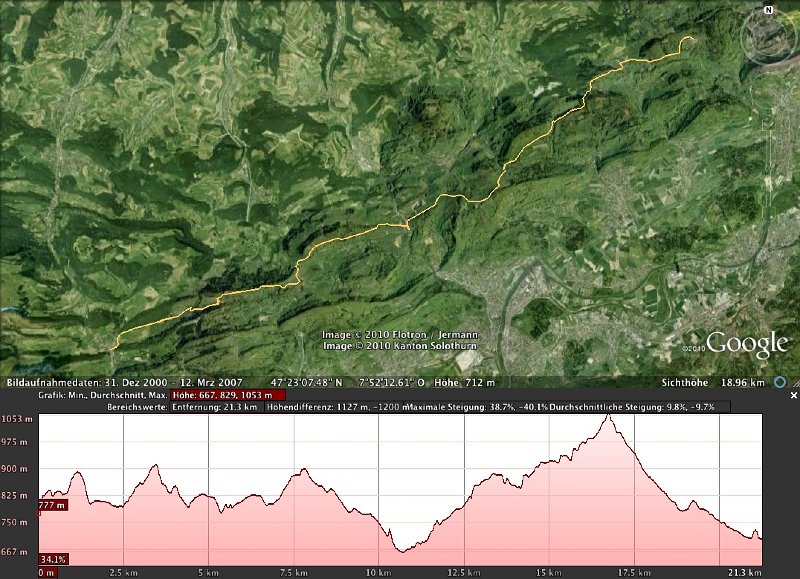Click the Google logo on map
The image size is (800, 579).
click(747, 346)
